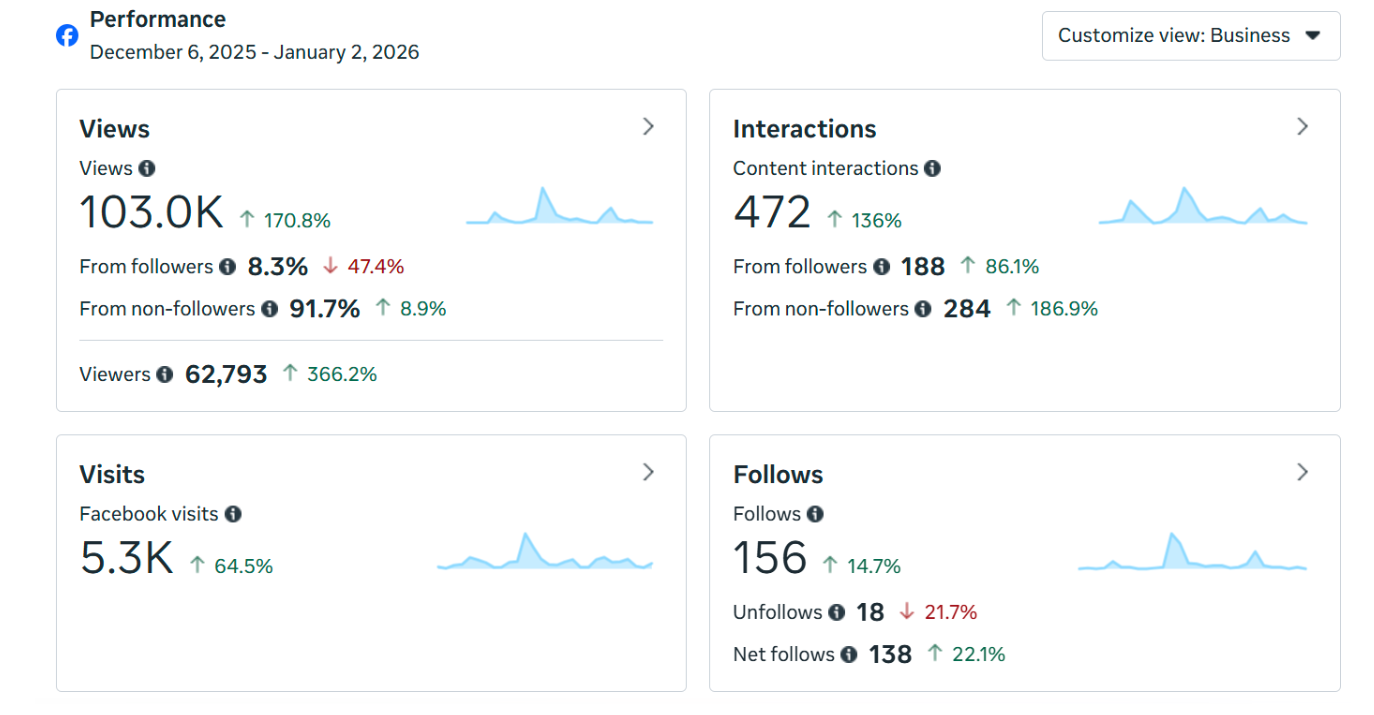Click the Unfollows info icon
The image size is (1374, 715).
(x=837, y=612)
